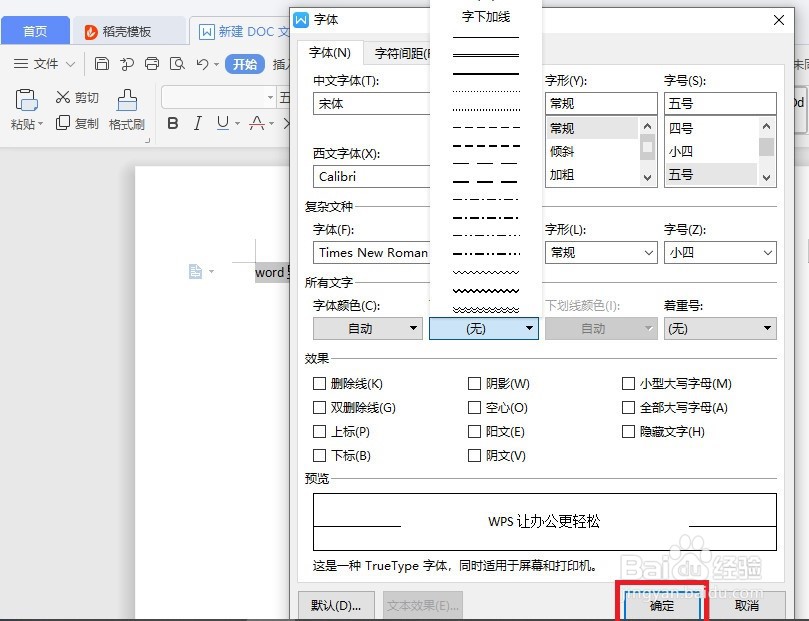Viewport: 809px width, 621px height.
Task: Select the single solid underline style
Action: [x=486, y=37]
